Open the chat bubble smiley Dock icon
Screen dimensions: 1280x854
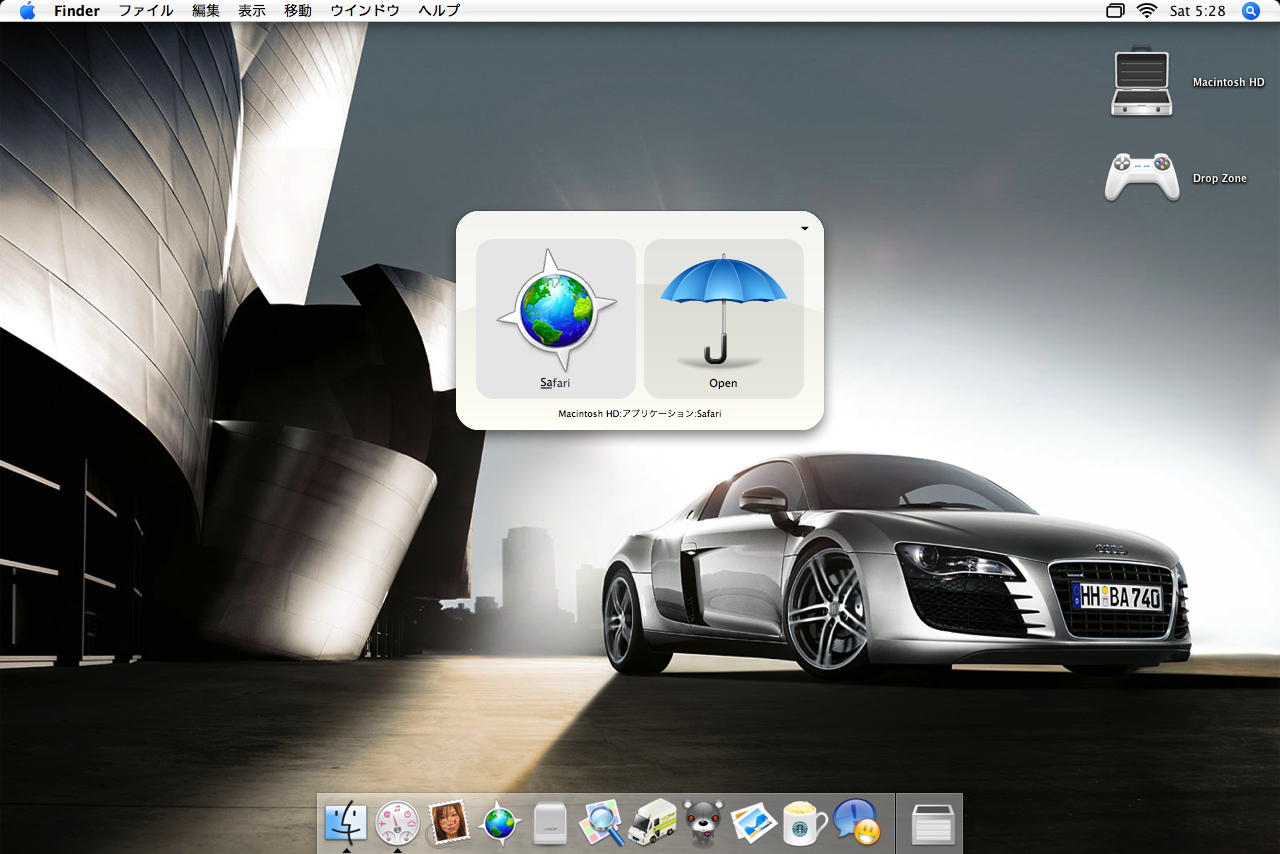(856, 822)
